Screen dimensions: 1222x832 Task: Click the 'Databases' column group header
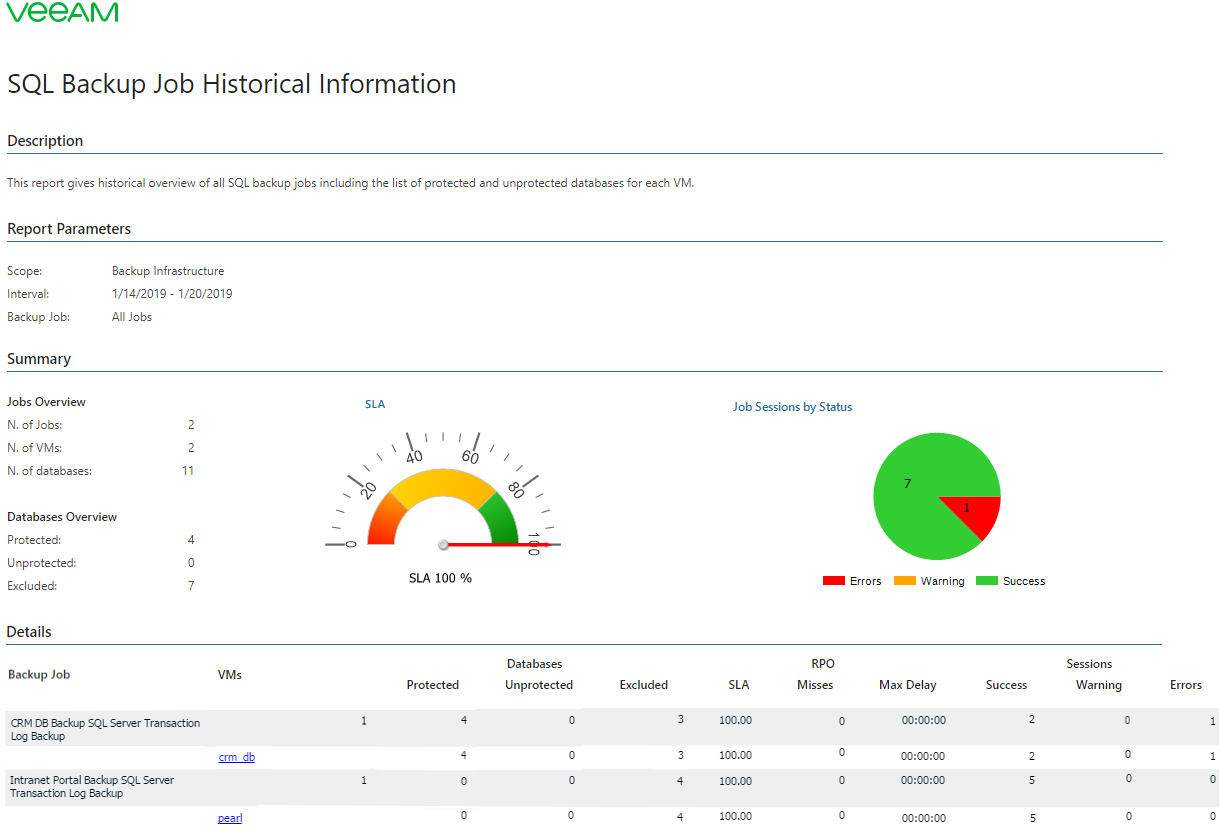tap(534, 664)
